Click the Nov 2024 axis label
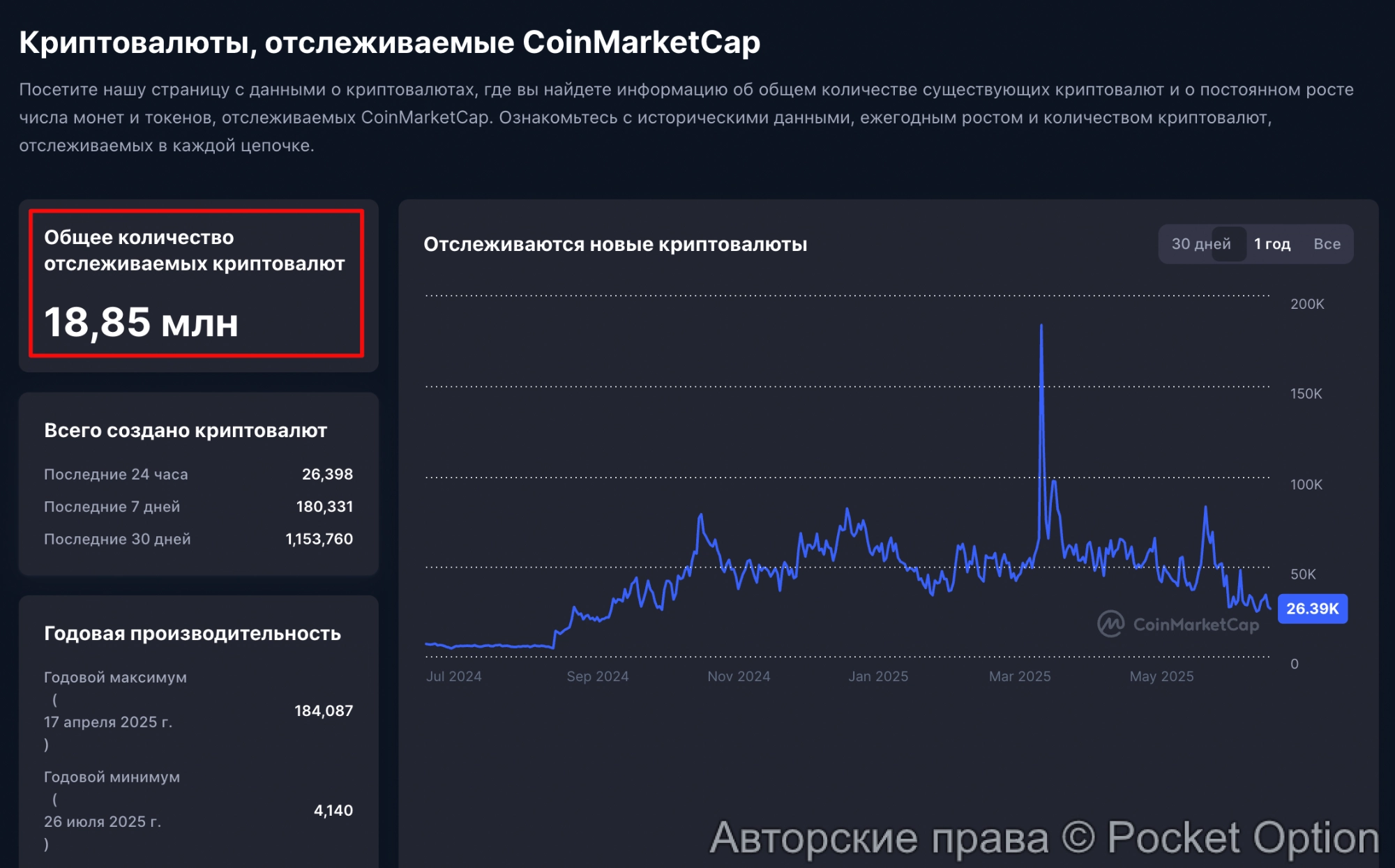Viewport: 1395px width, 868px height. click(x=739, y=676)
